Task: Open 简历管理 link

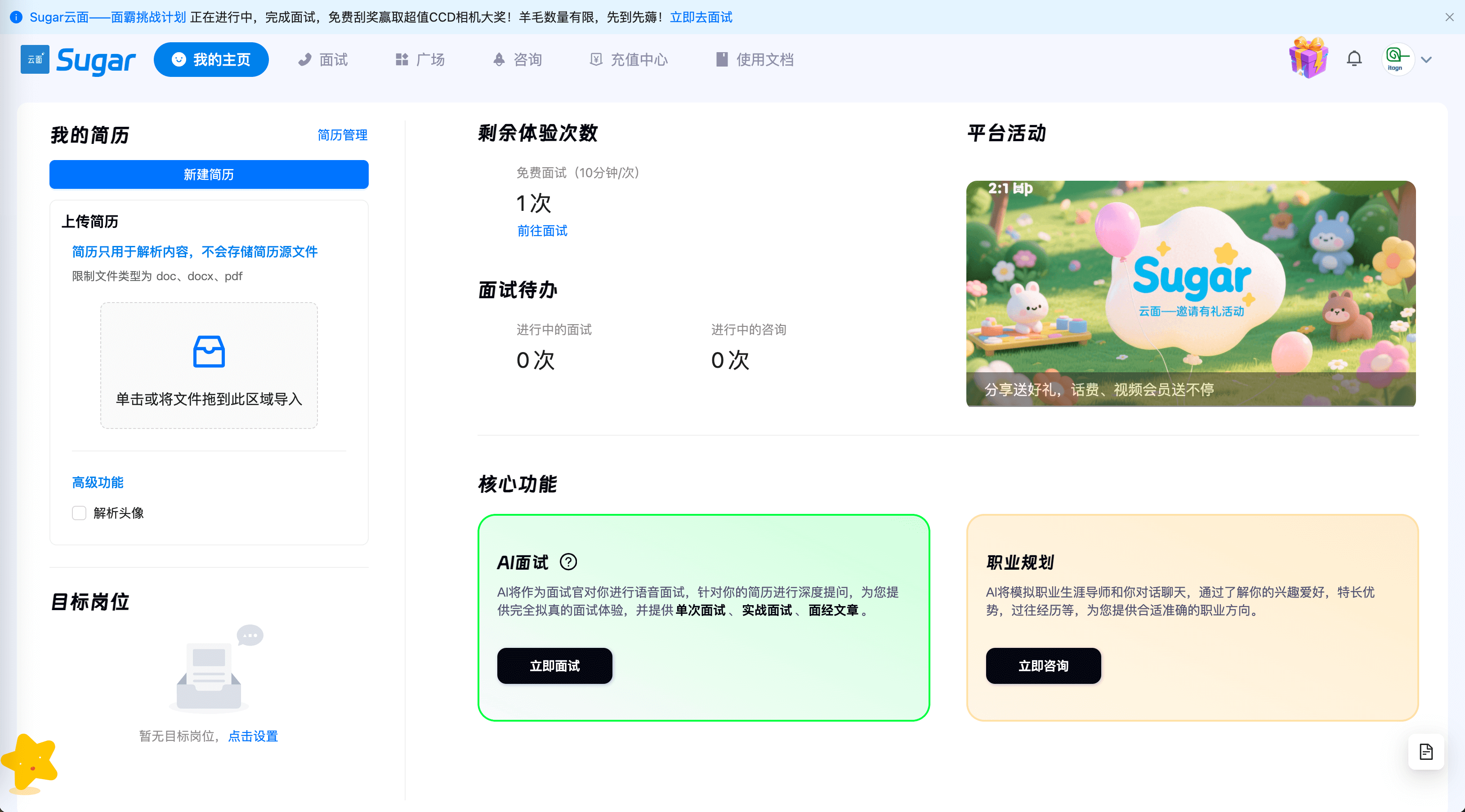Action: point(342,135)
